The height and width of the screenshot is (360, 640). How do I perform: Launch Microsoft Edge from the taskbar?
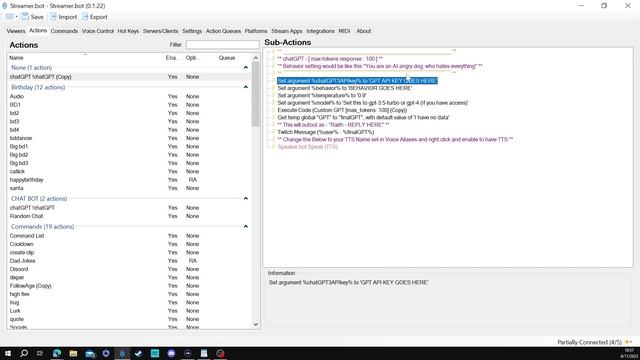57,353
